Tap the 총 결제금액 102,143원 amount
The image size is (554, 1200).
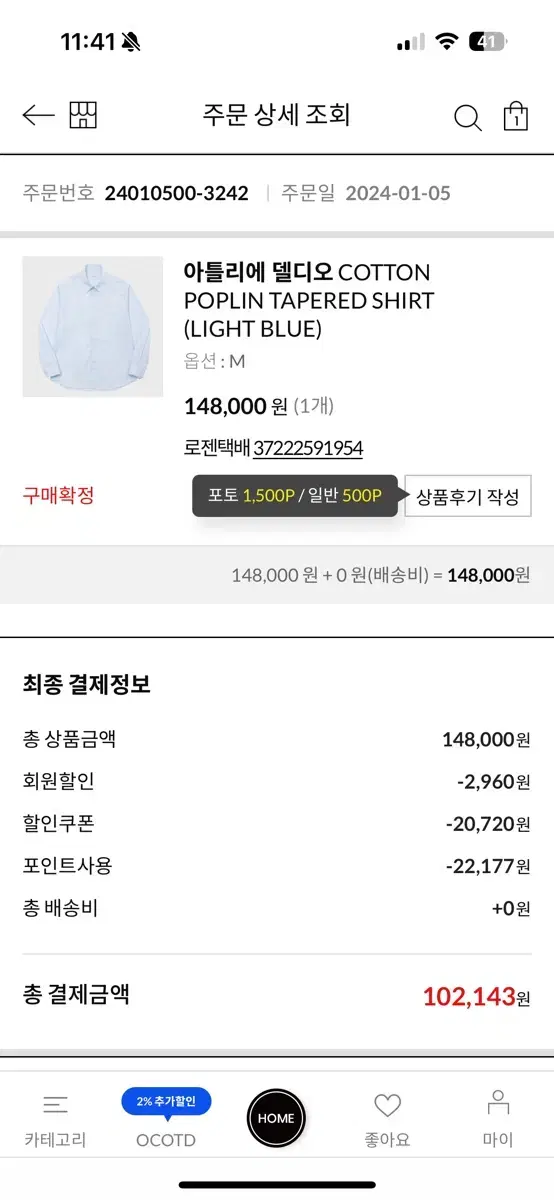(476, 996)
